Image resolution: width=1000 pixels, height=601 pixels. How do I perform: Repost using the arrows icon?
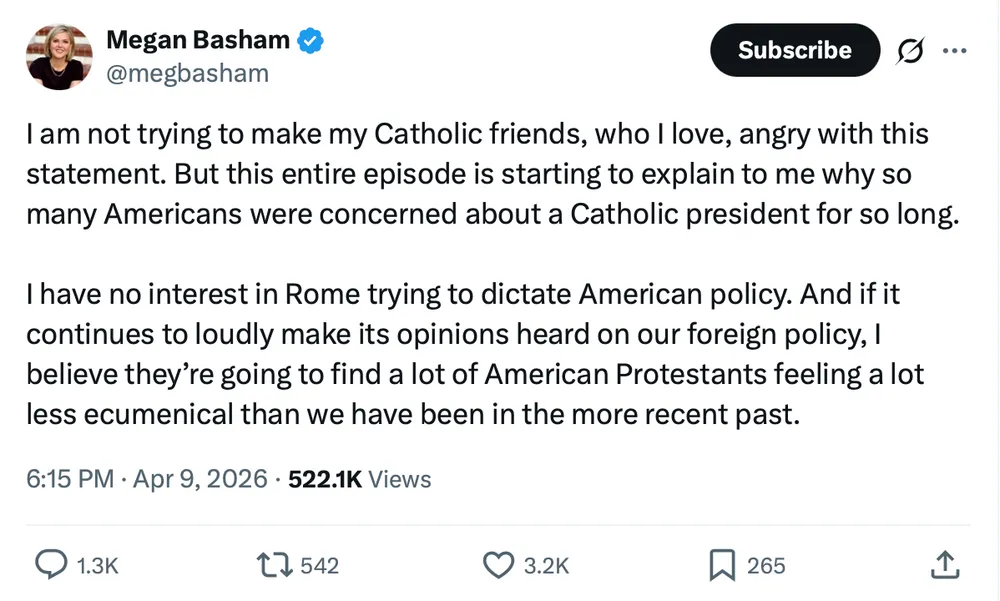pyautogui.click(x=275, y=565)
